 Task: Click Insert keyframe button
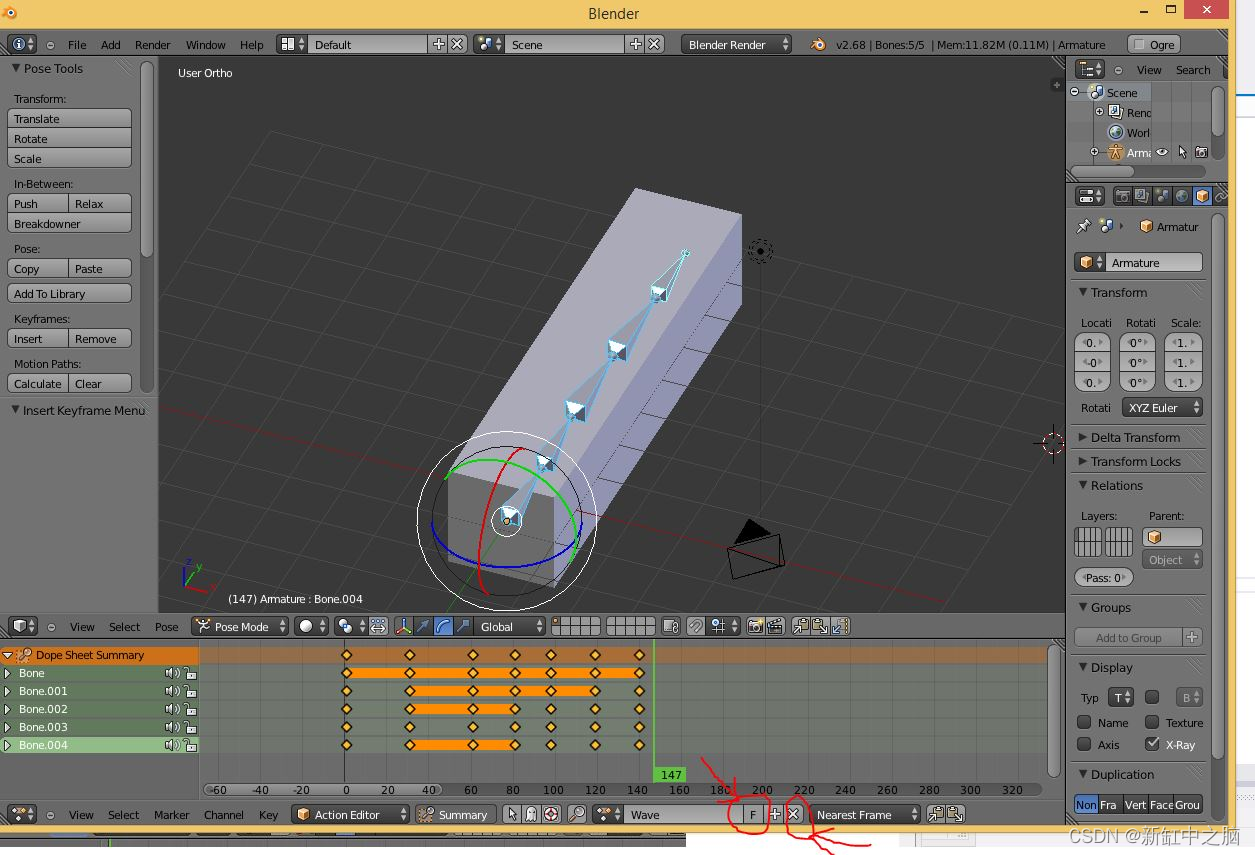tap(38, 338)
